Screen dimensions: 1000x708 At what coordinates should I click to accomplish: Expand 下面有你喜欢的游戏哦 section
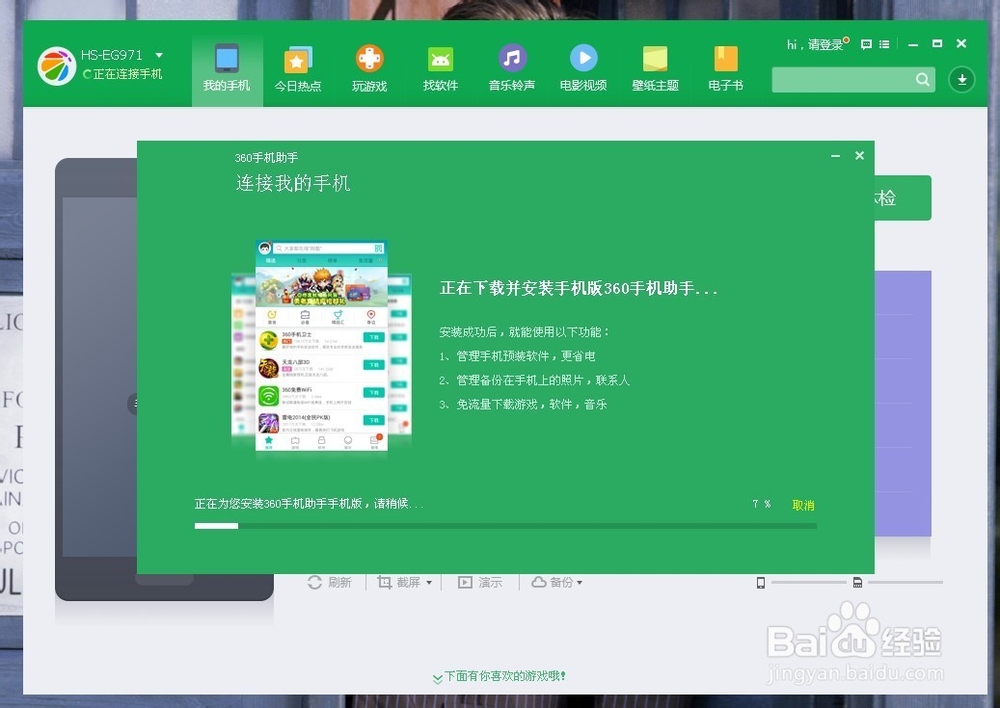pos(499,677)
